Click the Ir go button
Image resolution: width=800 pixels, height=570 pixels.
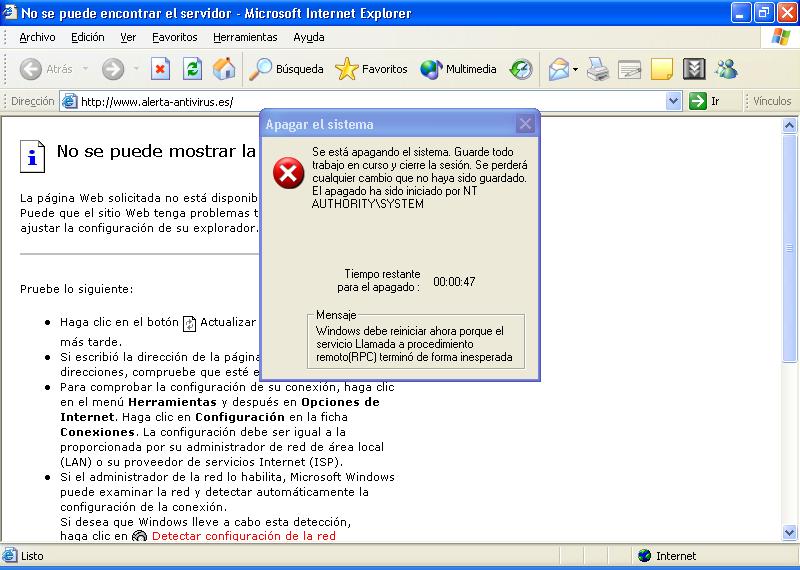point(704,101)
